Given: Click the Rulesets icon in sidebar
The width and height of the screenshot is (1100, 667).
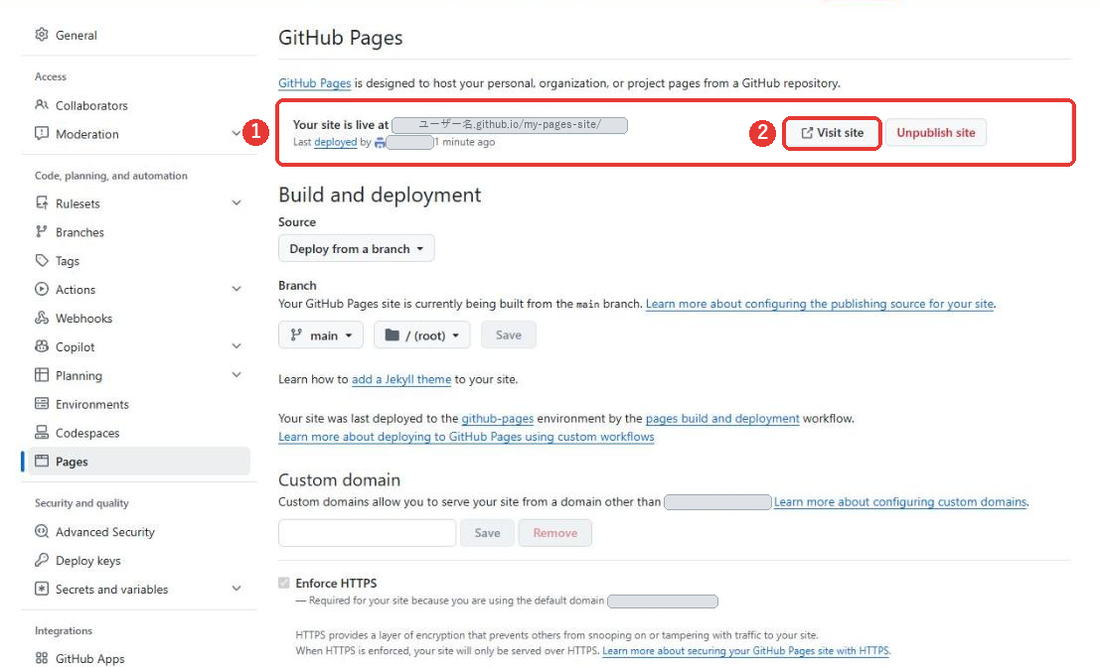Looking at the screenshot, I should tap(41, 203).
